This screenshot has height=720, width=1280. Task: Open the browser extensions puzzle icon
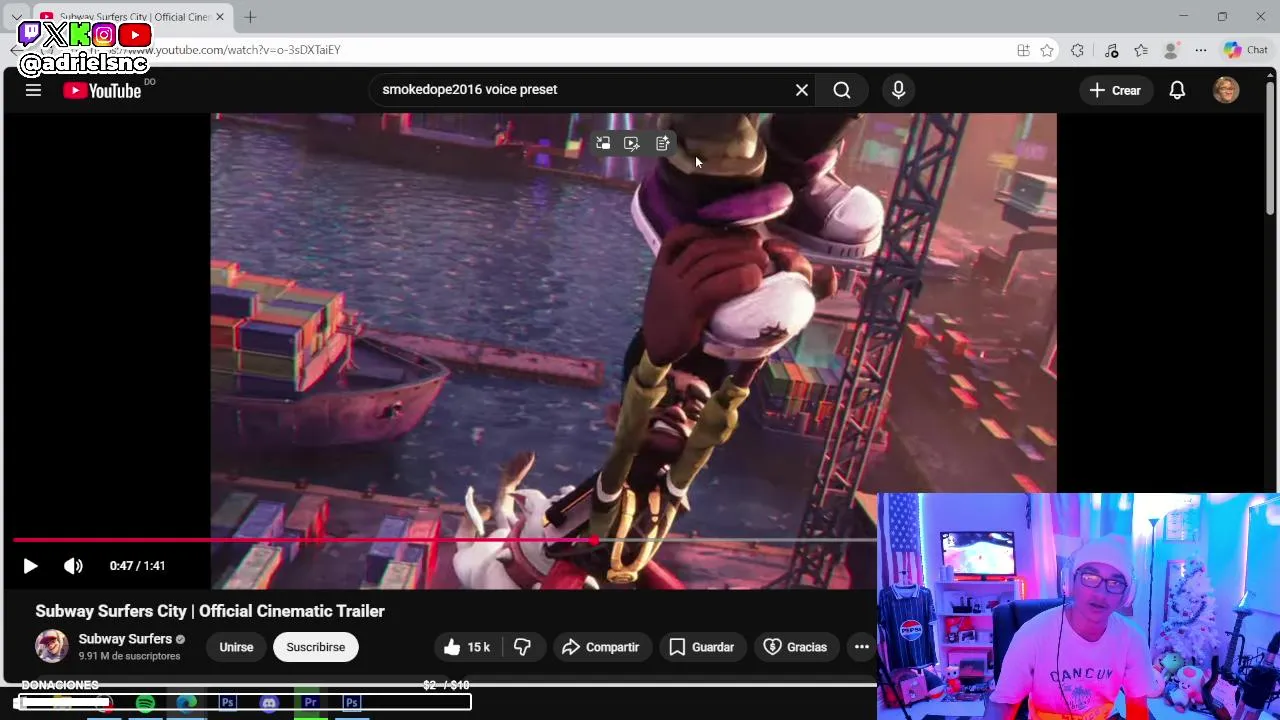pos(1077,50)
